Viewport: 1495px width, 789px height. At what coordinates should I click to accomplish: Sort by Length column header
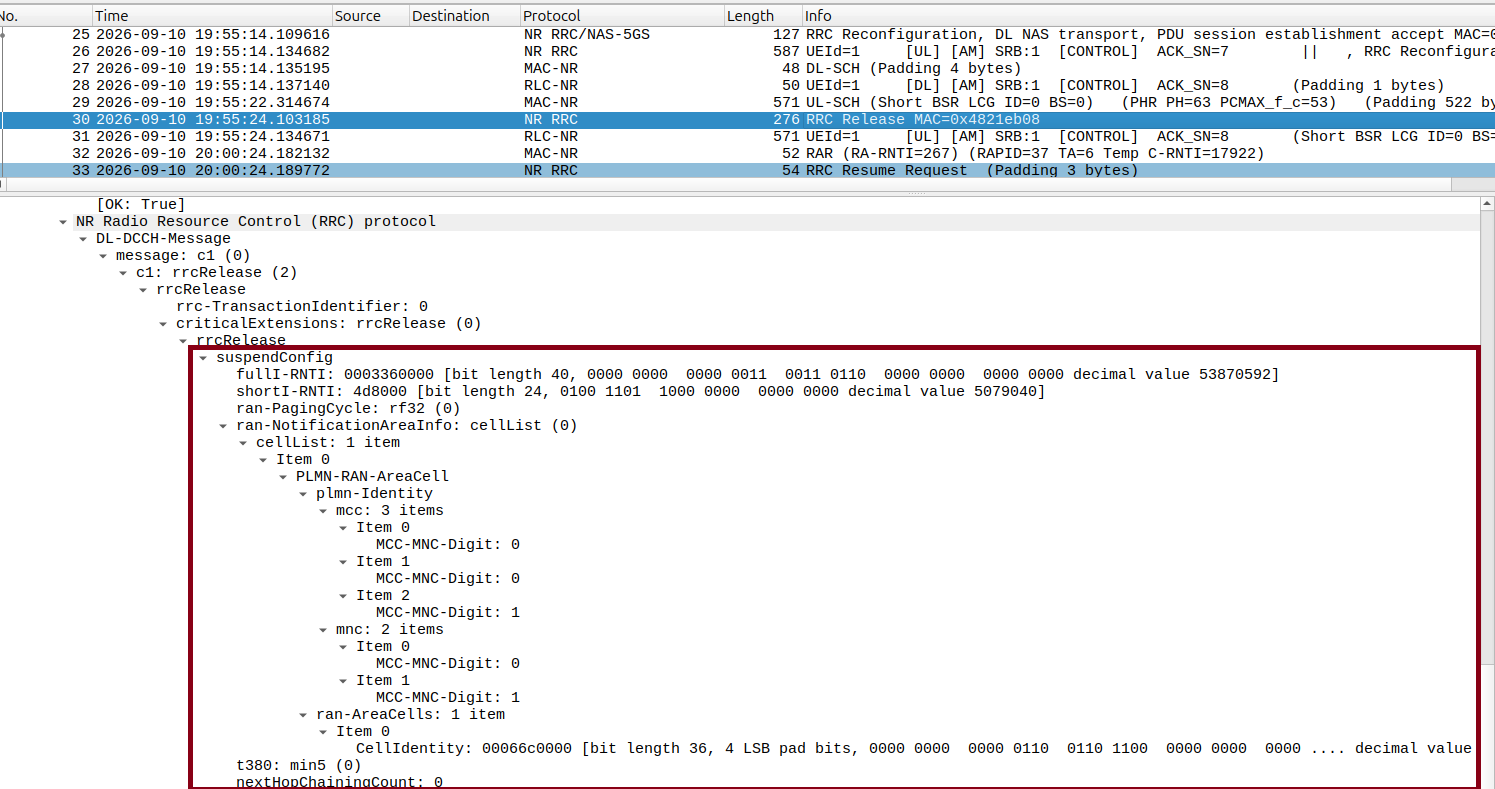(x=763, y=16)
